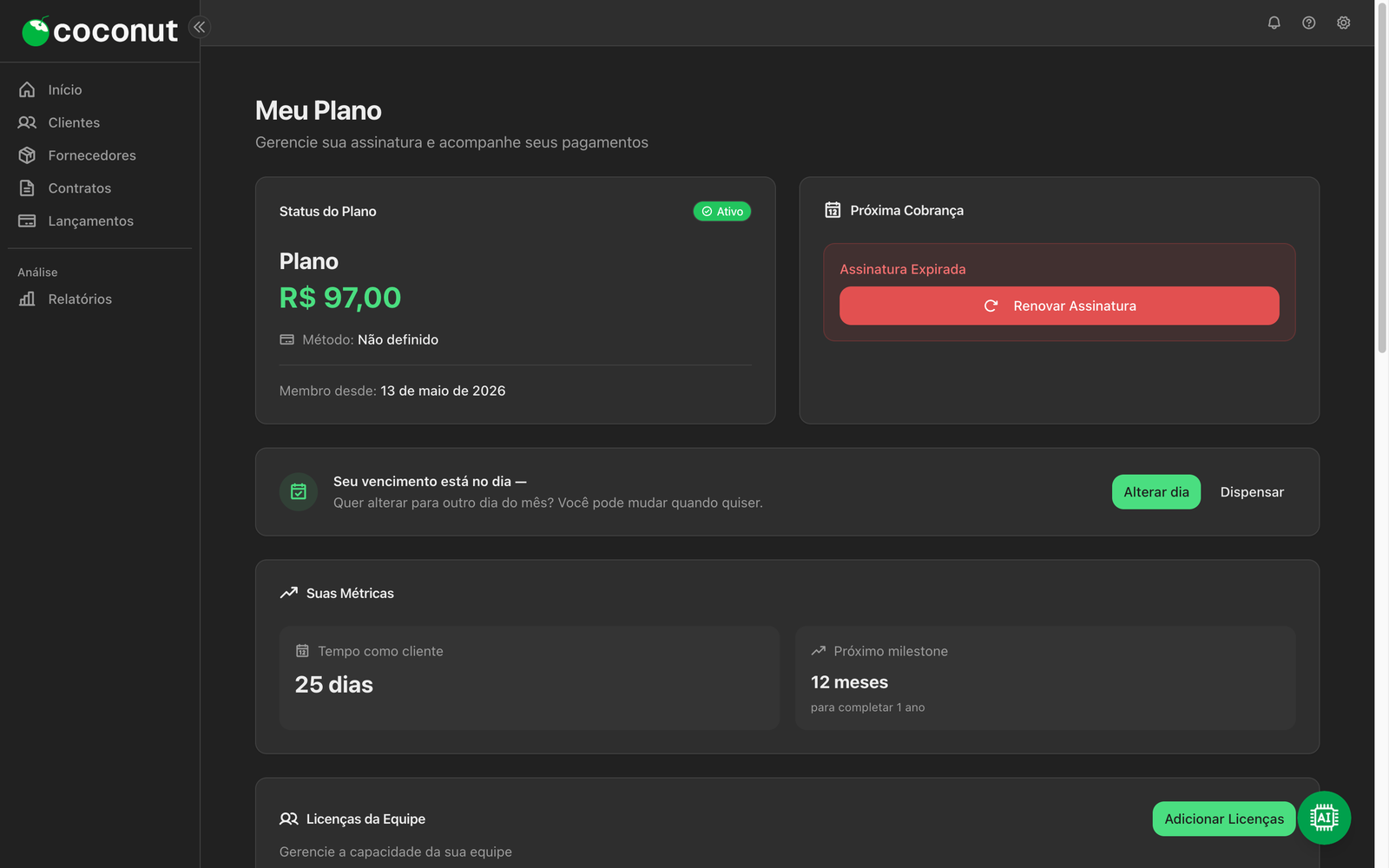1389x868 pixels.
Task: Click the Início home icon
Action: pos(27,89)
